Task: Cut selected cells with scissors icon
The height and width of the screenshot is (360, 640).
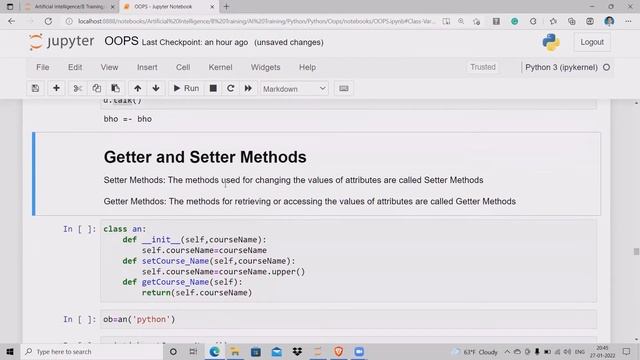Action: tap(78, 88)
